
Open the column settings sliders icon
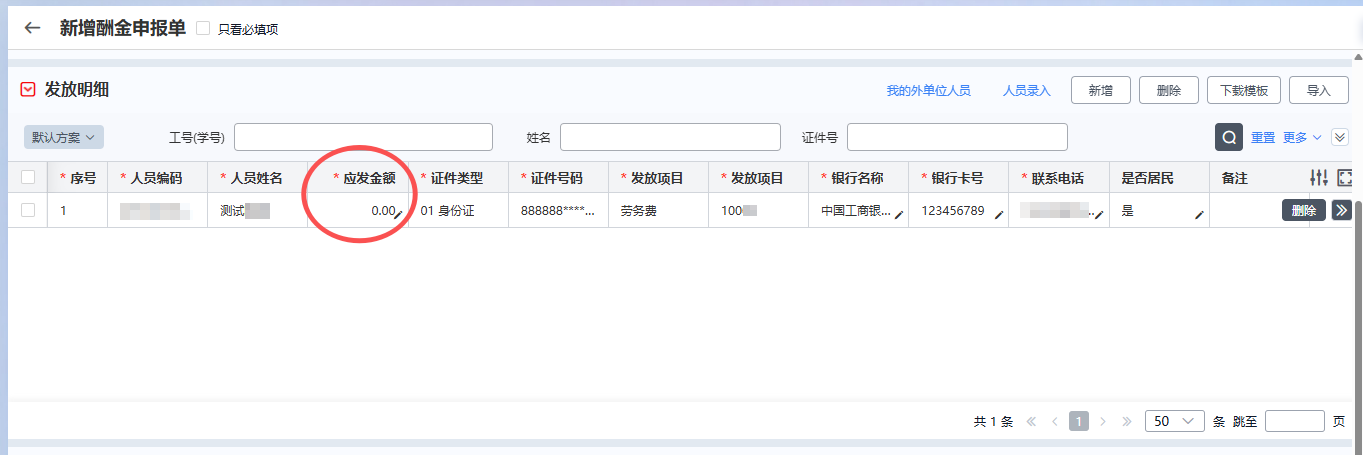click(1319, 178)
